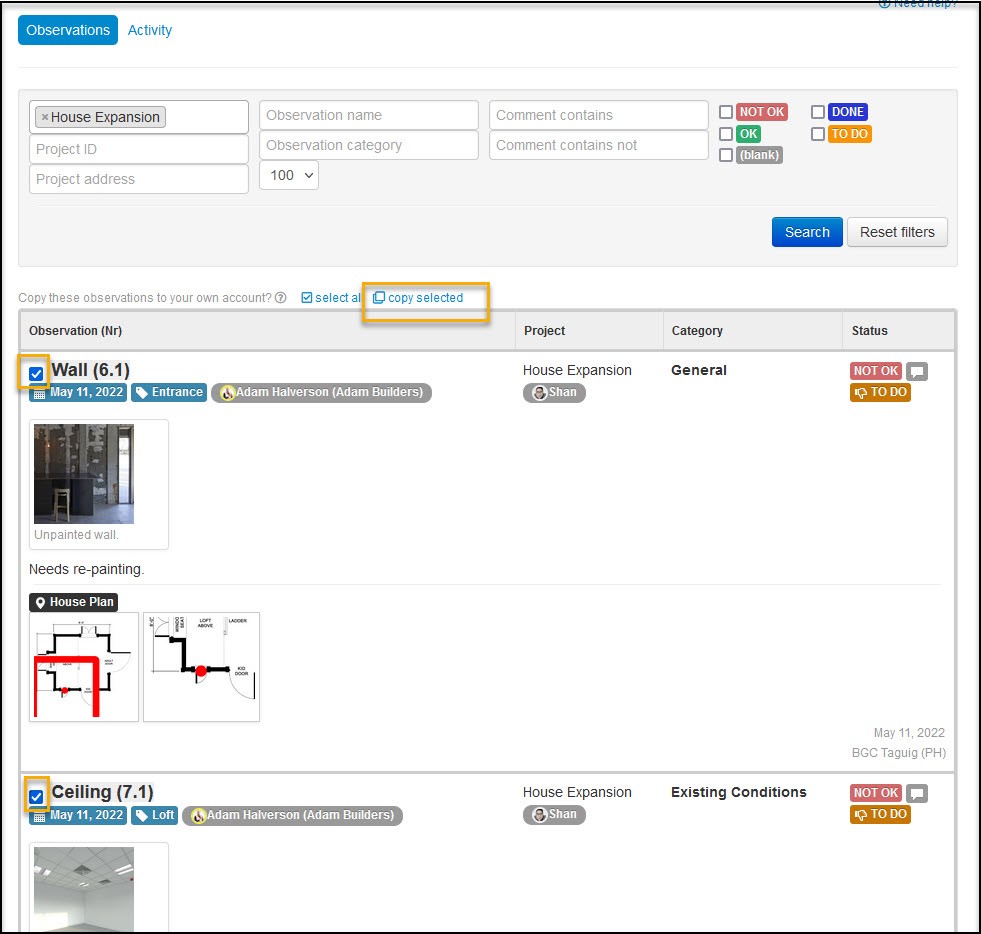Click the House Plan location pin label

(x=74, y=602)
